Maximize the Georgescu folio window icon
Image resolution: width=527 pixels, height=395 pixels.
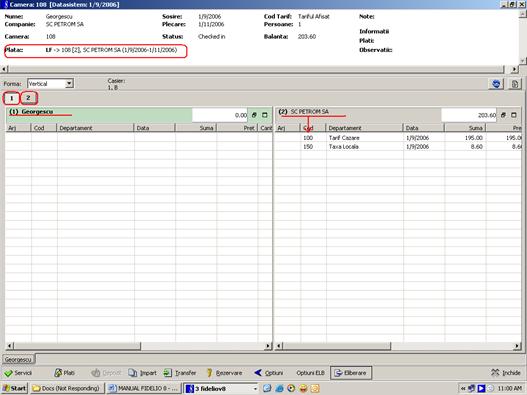tap(265, 115)
